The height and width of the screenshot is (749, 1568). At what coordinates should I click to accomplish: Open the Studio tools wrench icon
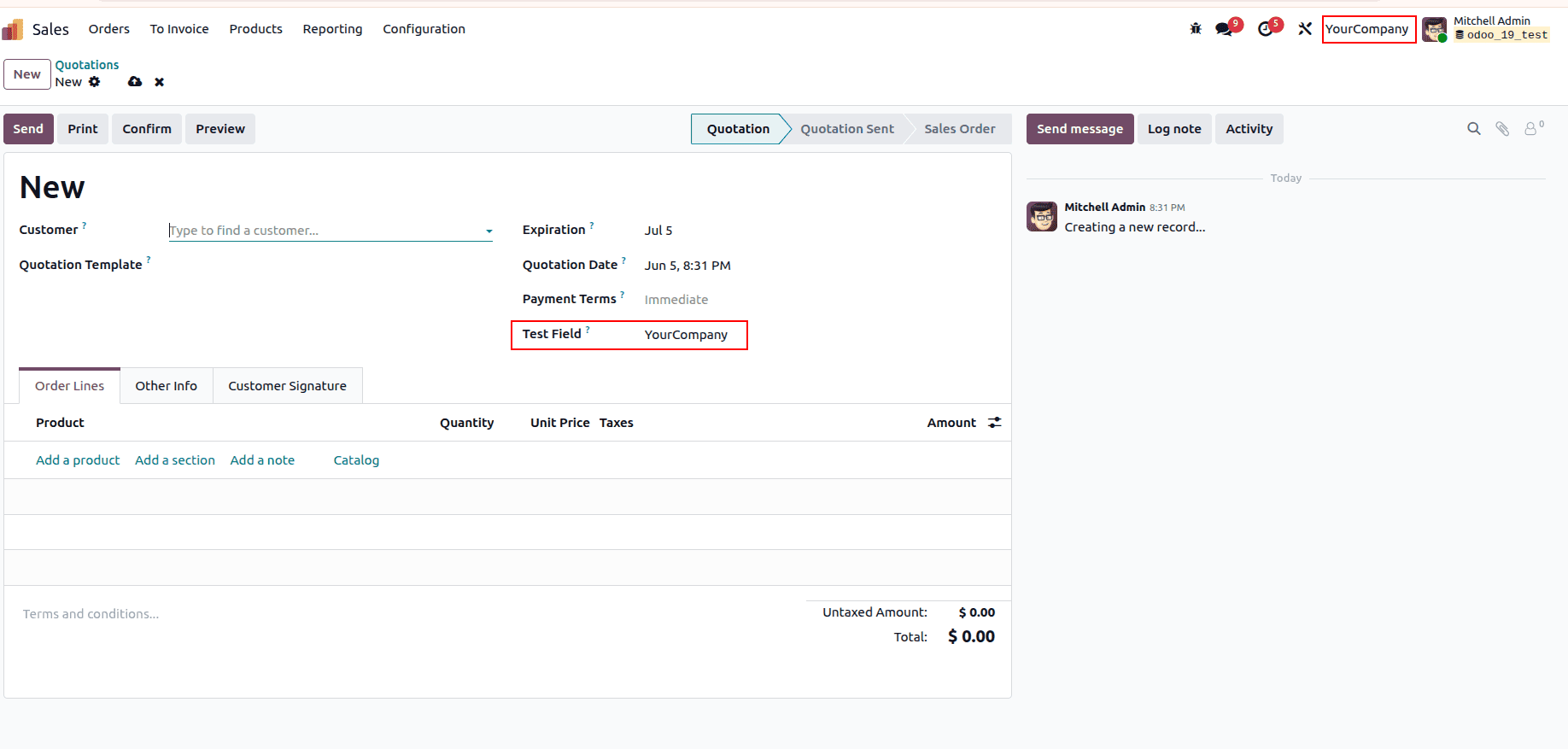coord(1305,29)
